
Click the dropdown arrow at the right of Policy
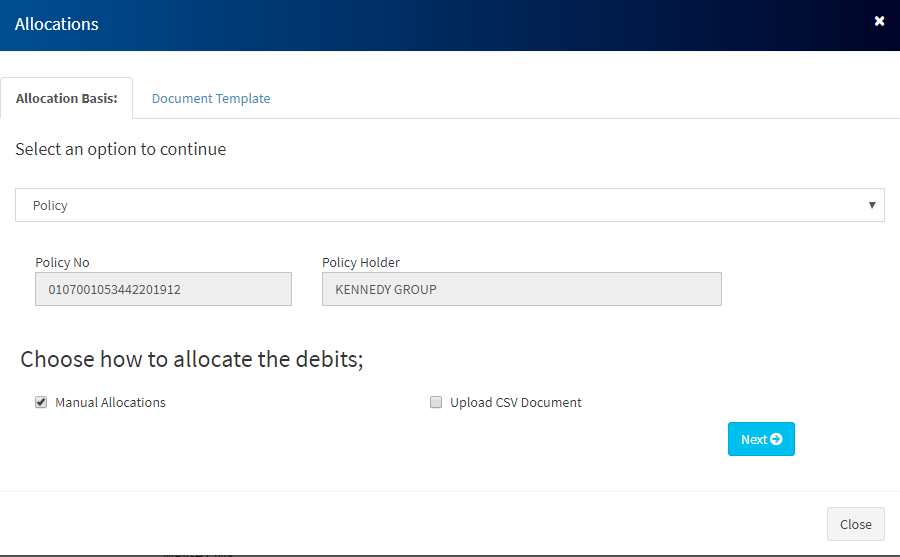pos(872,205)
